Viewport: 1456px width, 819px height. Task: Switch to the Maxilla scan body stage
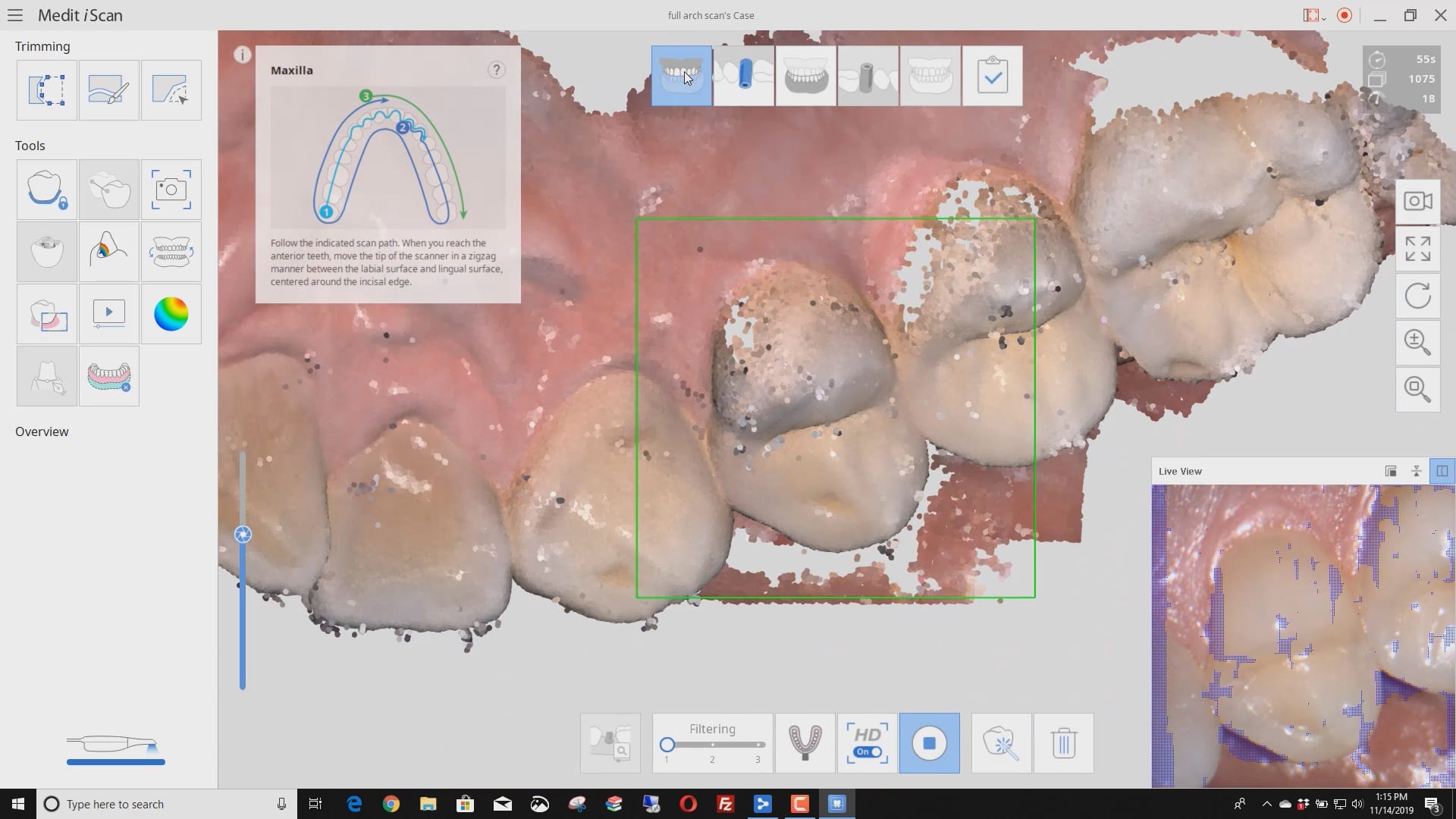tap(744, 76)
